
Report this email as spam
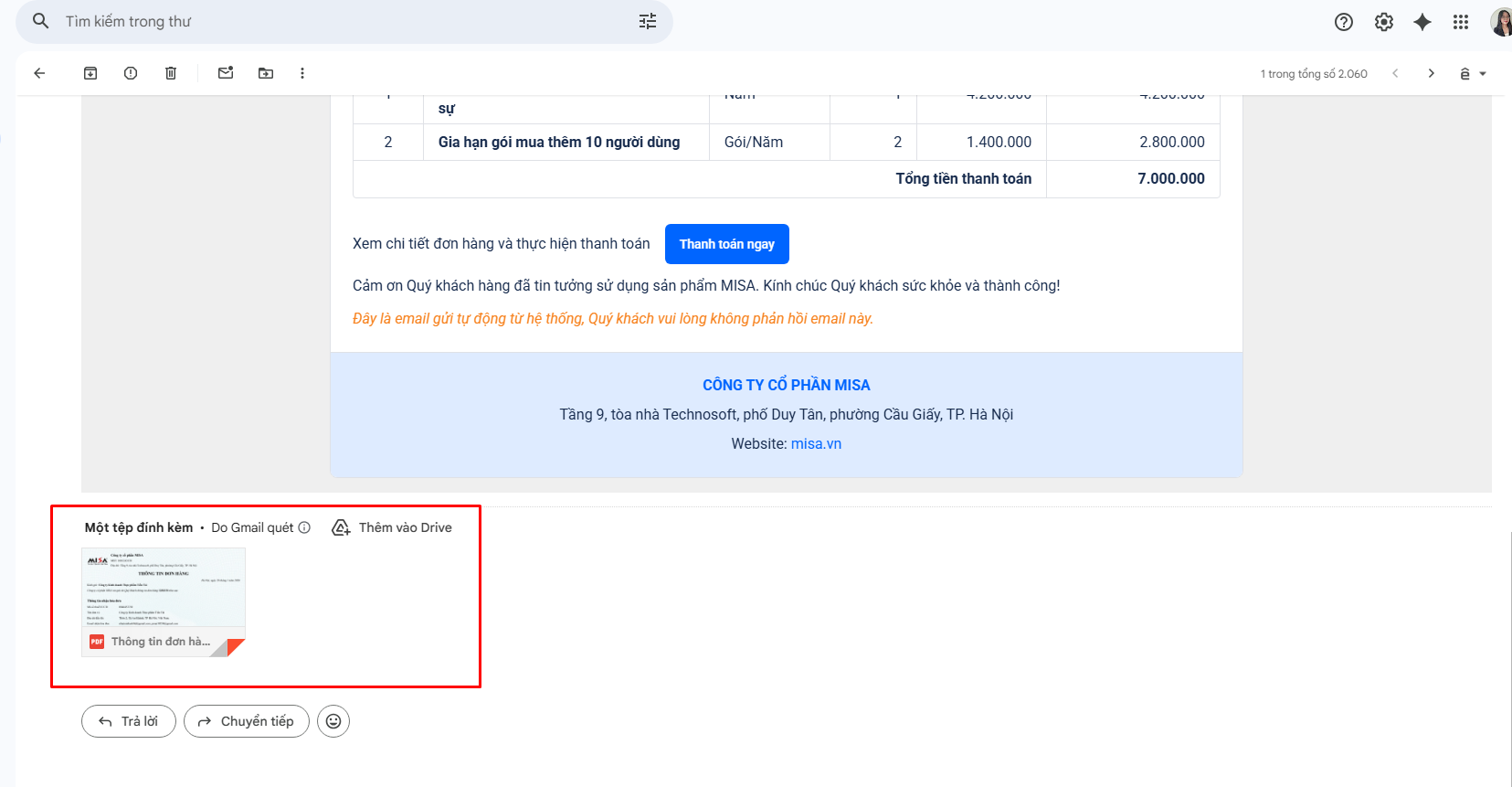click(x=131, y=73)
